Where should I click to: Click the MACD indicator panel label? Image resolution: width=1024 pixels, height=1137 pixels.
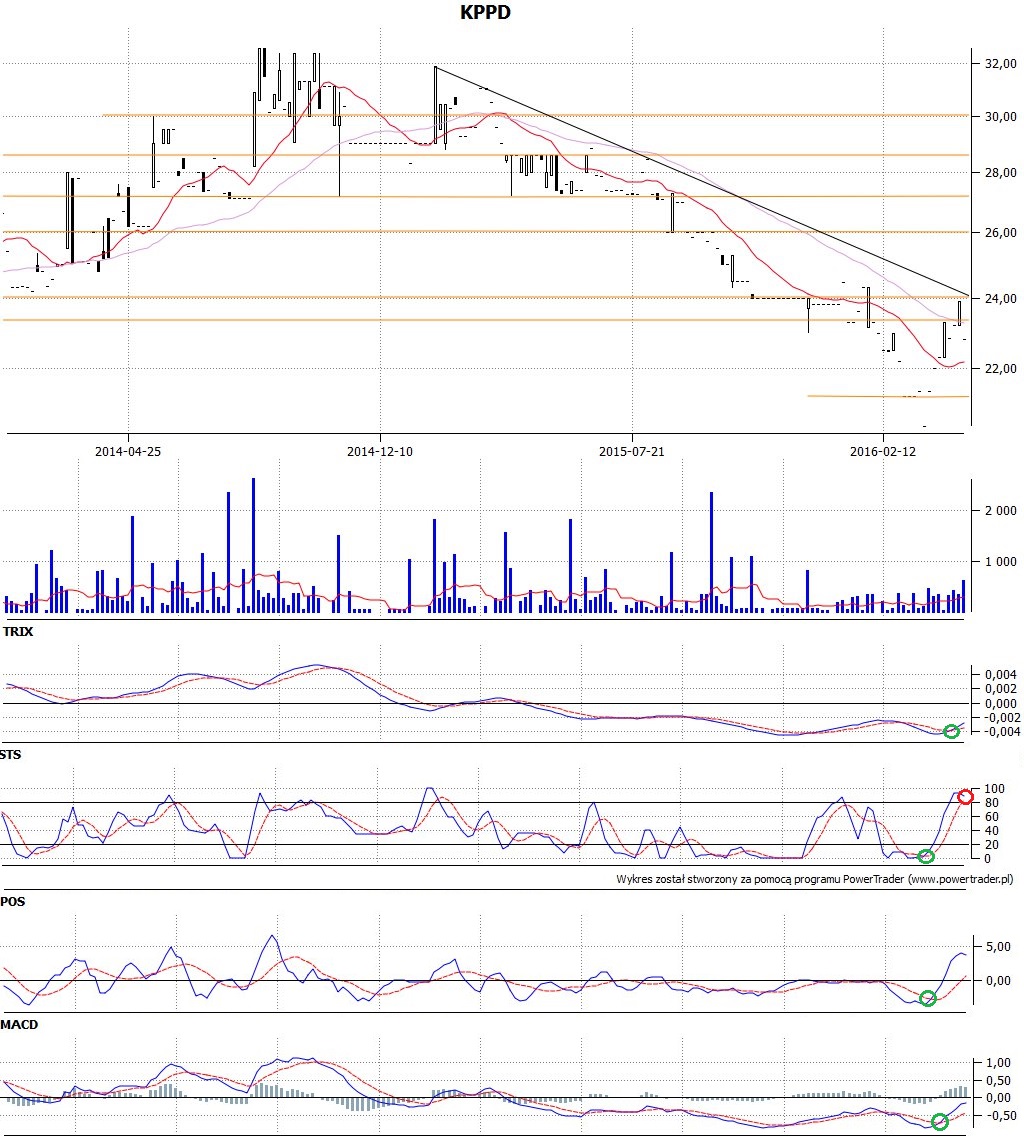[x=19, y=1025]
